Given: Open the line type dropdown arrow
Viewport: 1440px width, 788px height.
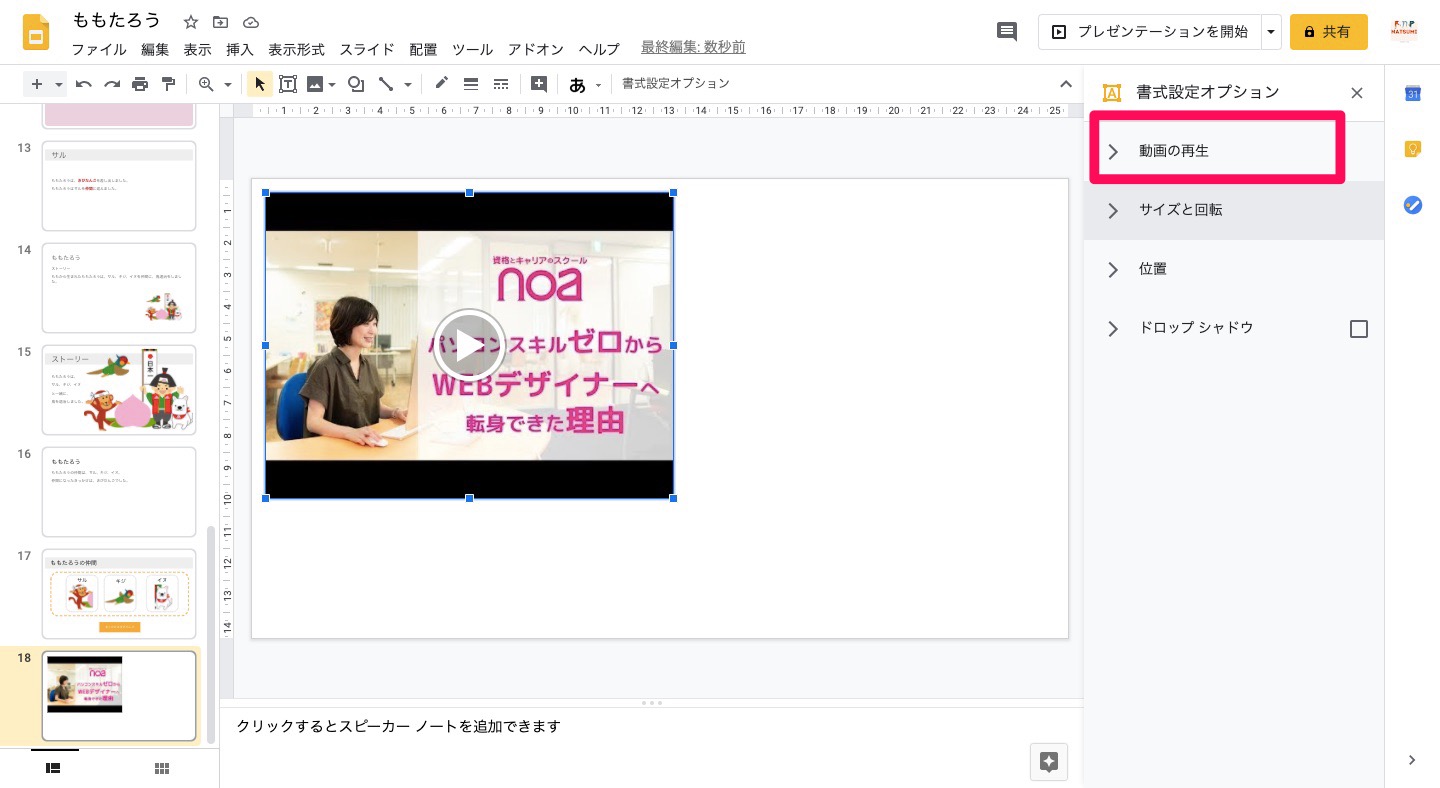Looking at the screenshot, I should tap(407, 84).
